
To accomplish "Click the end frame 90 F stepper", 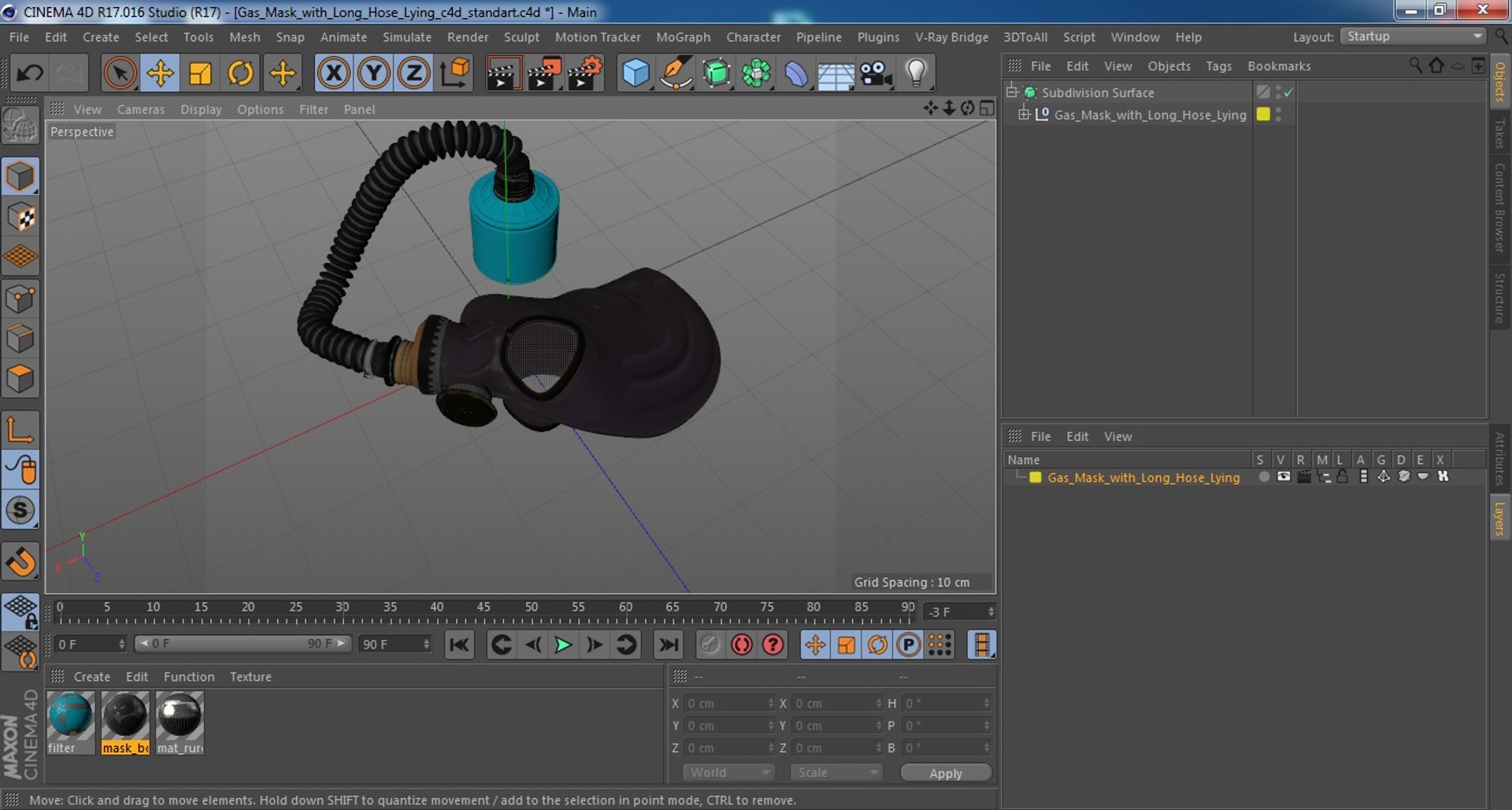I will click(x=426, y=645).
